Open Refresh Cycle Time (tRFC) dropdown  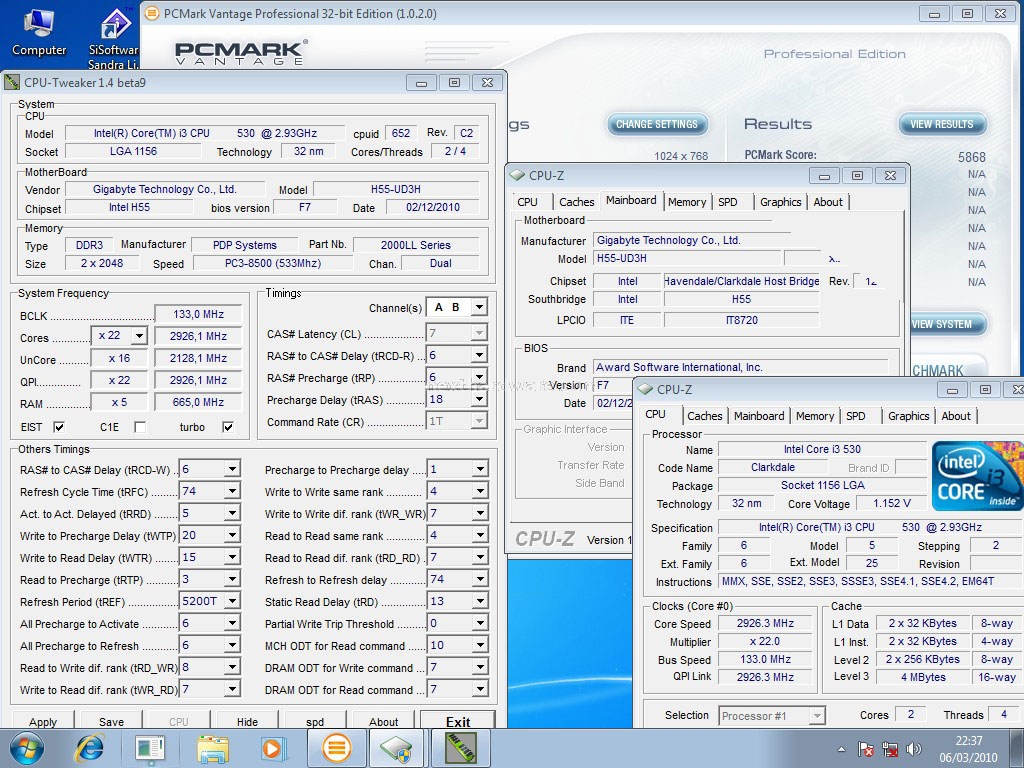pos(232,491)
